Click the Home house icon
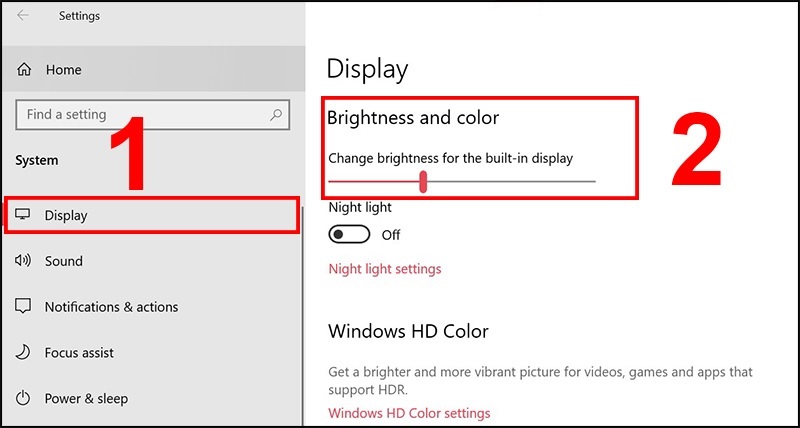 tap(24, 69)
